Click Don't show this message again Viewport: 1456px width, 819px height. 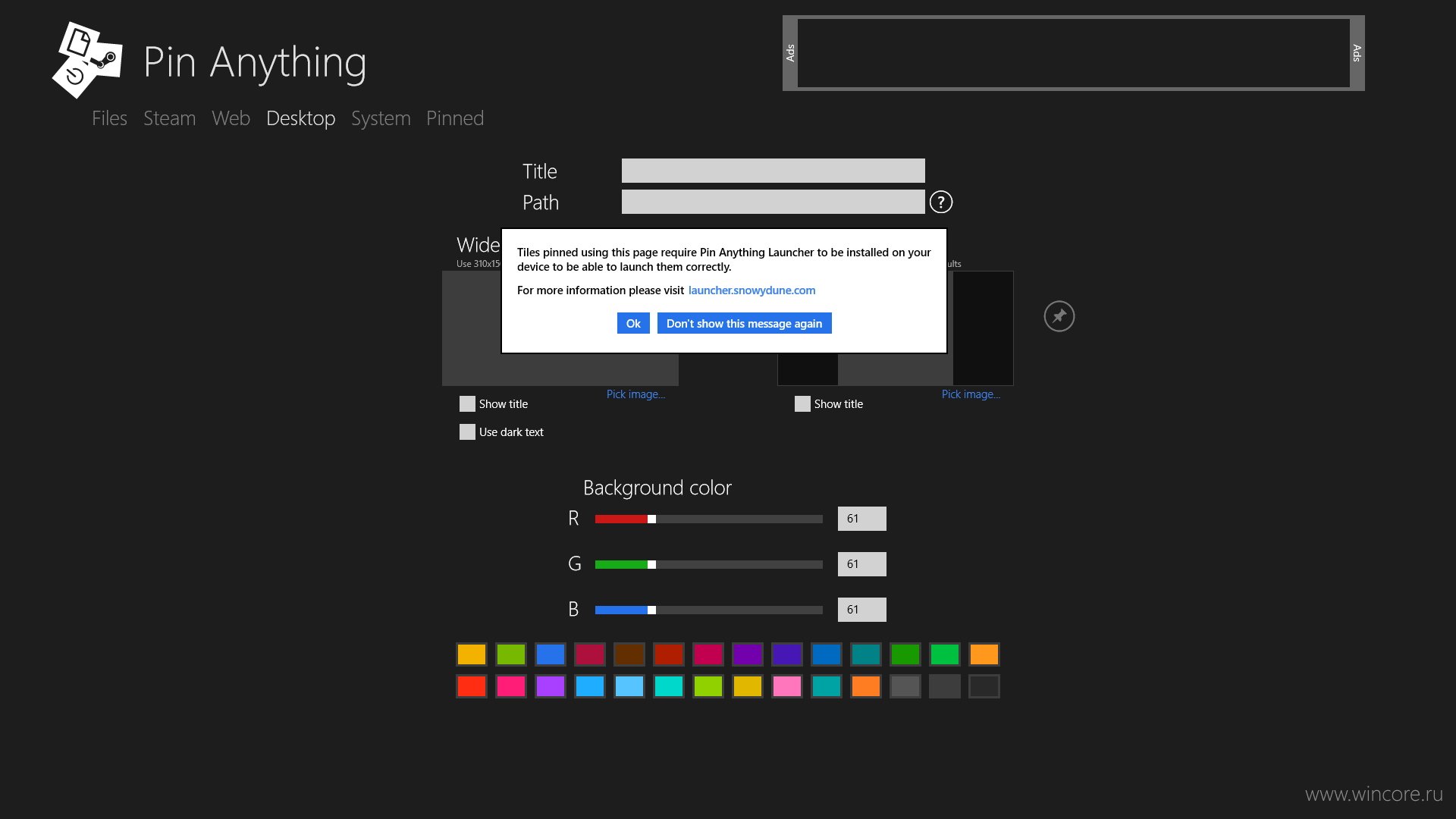[x=744, y=323]
